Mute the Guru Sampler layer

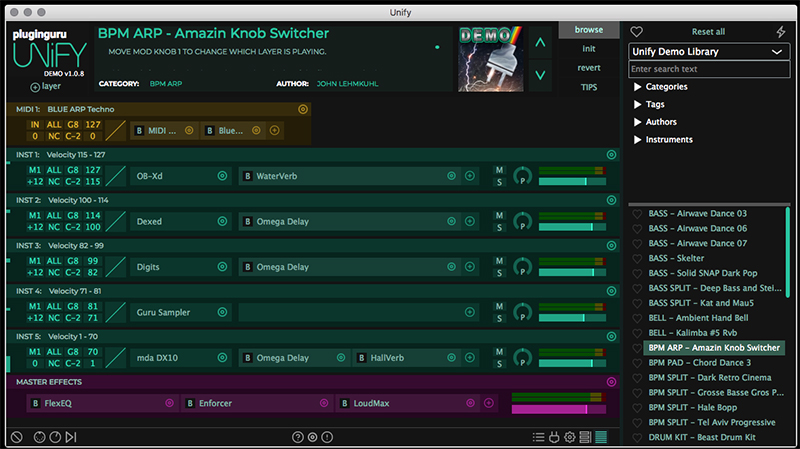point(499,306)
